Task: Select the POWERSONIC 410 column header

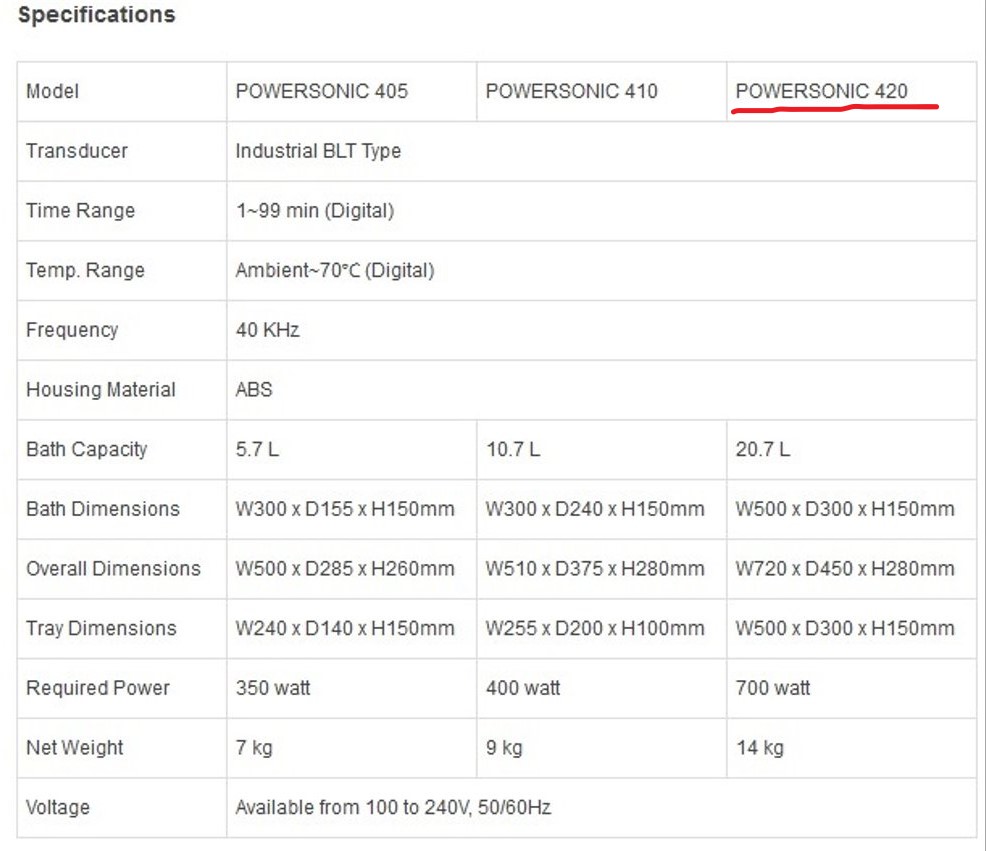Action: (571, 92)
